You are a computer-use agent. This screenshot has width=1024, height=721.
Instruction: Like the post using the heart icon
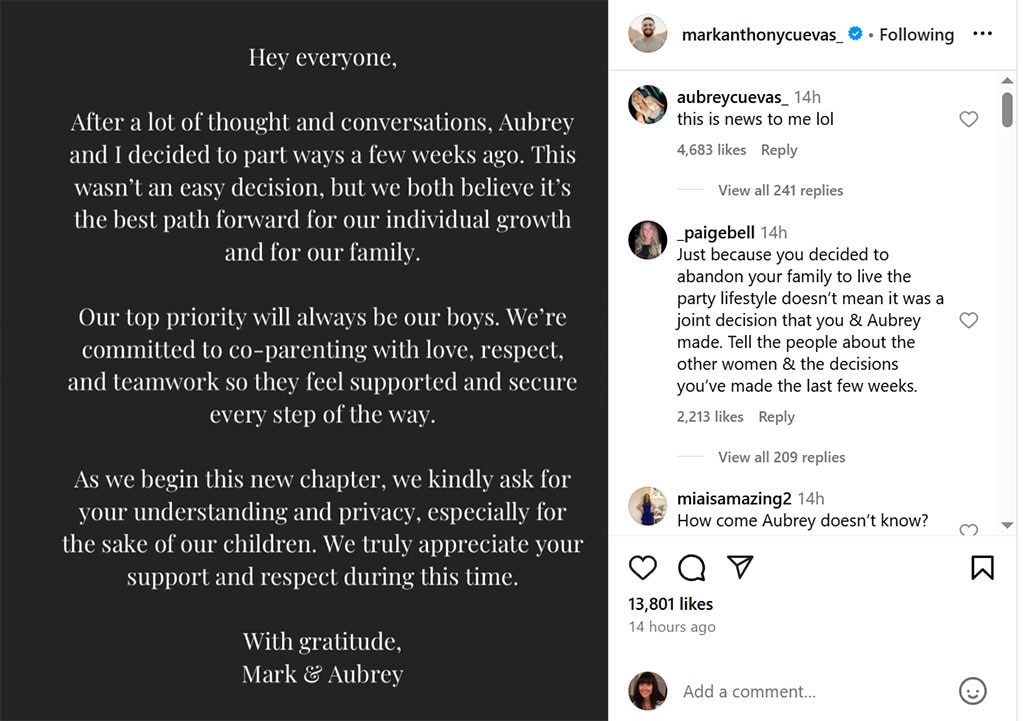click(x=643, y=567)
